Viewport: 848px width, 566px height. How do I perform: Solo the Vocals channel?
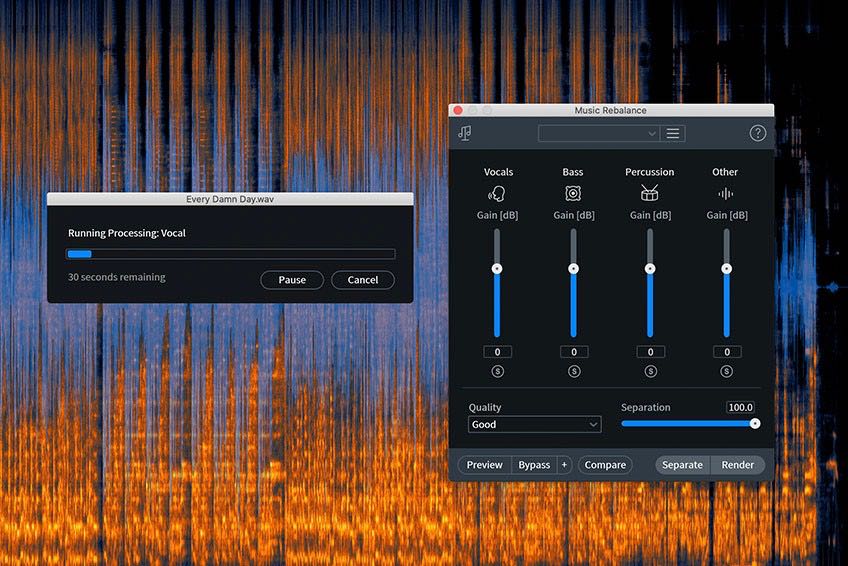point(497,371)
